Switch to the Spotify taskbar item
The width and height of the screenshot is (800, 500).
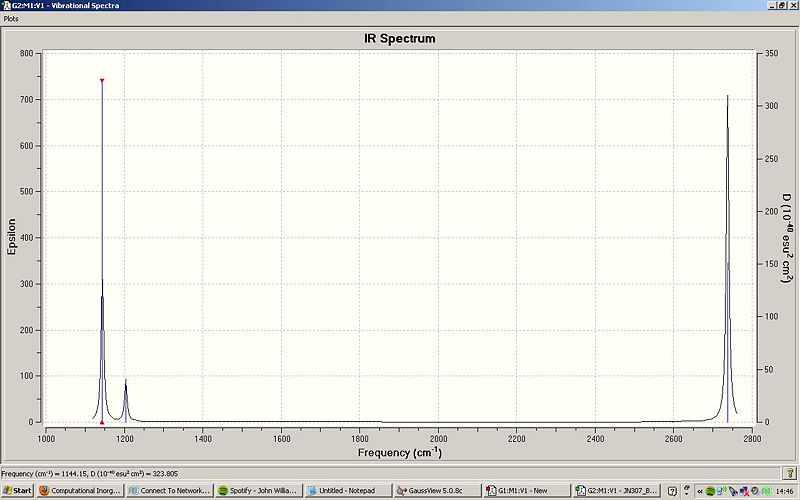(258, 490)
